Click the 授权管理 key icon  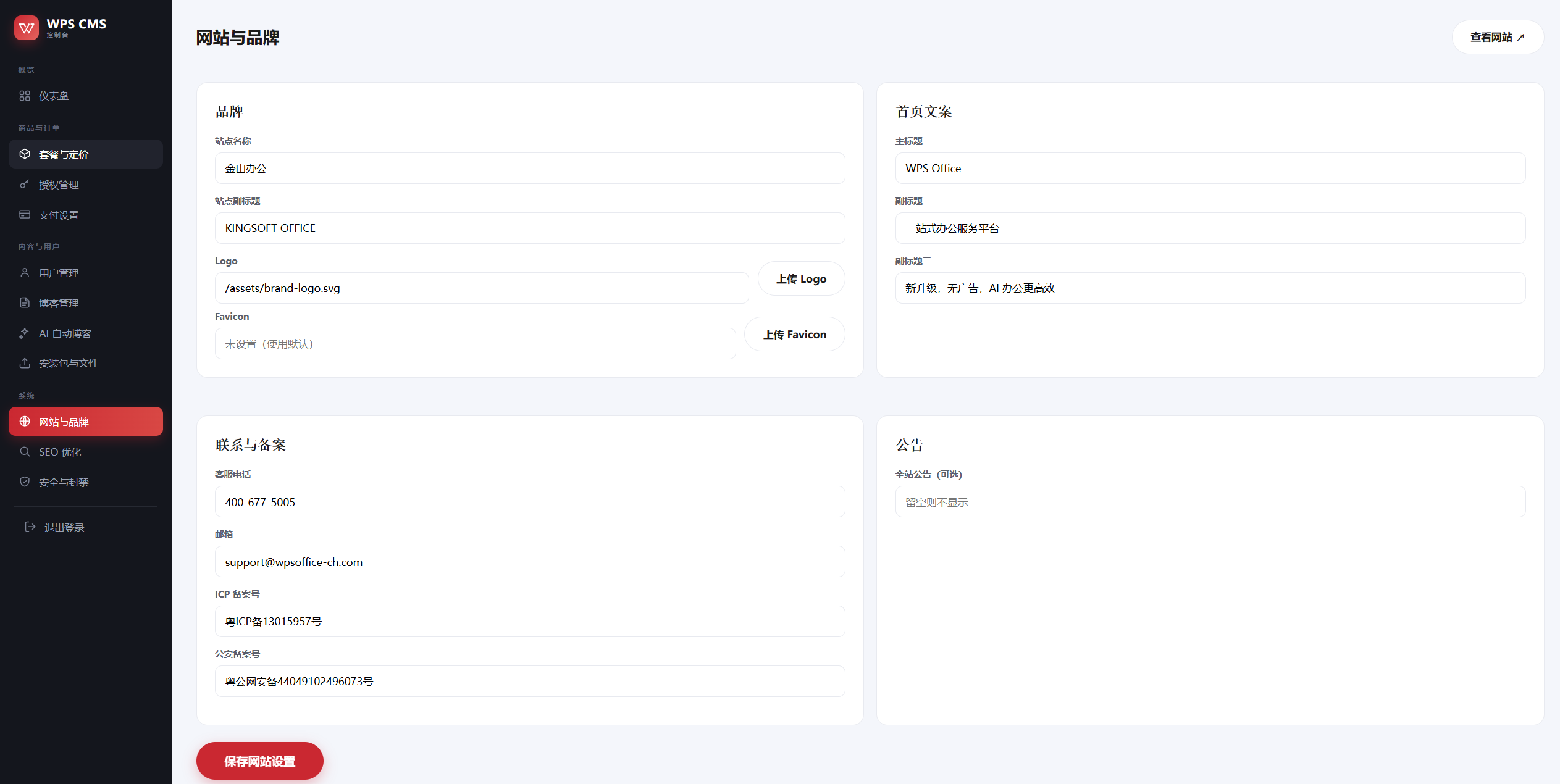pyautogui.click(x=25, y=184)
